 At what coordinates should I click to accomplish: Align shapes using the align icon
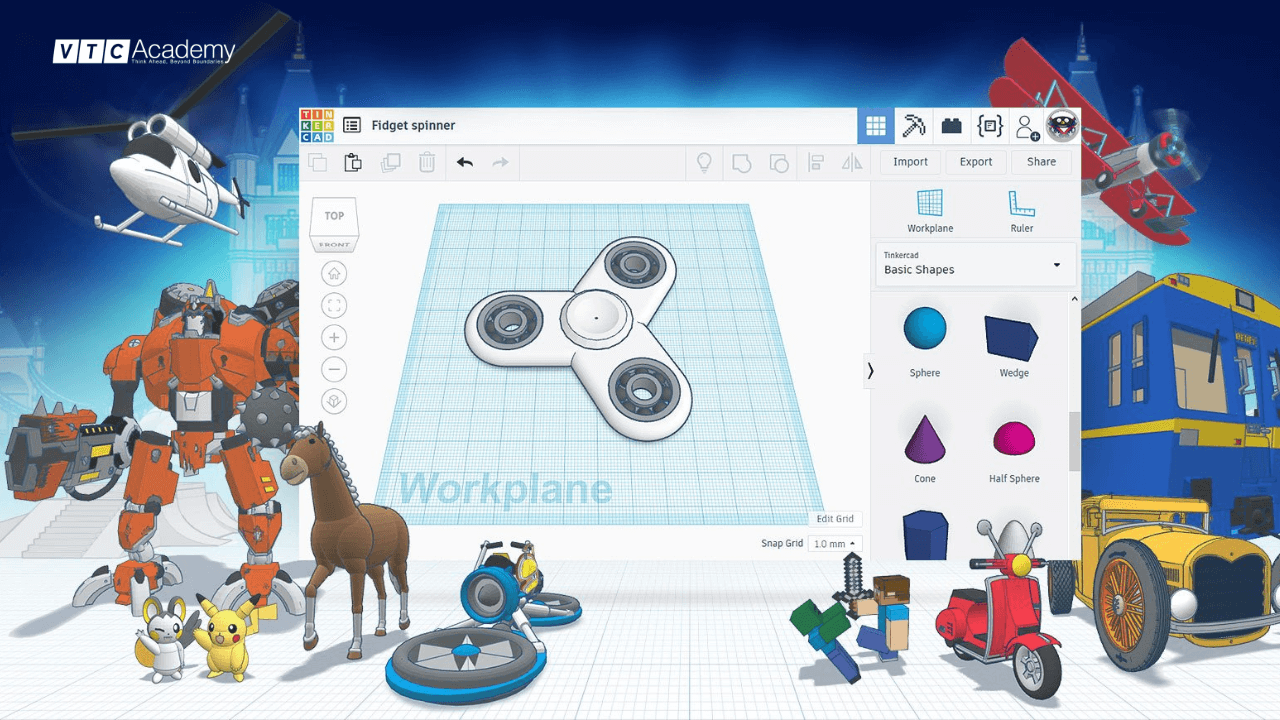pyautogui.click(x=816, y=162)
